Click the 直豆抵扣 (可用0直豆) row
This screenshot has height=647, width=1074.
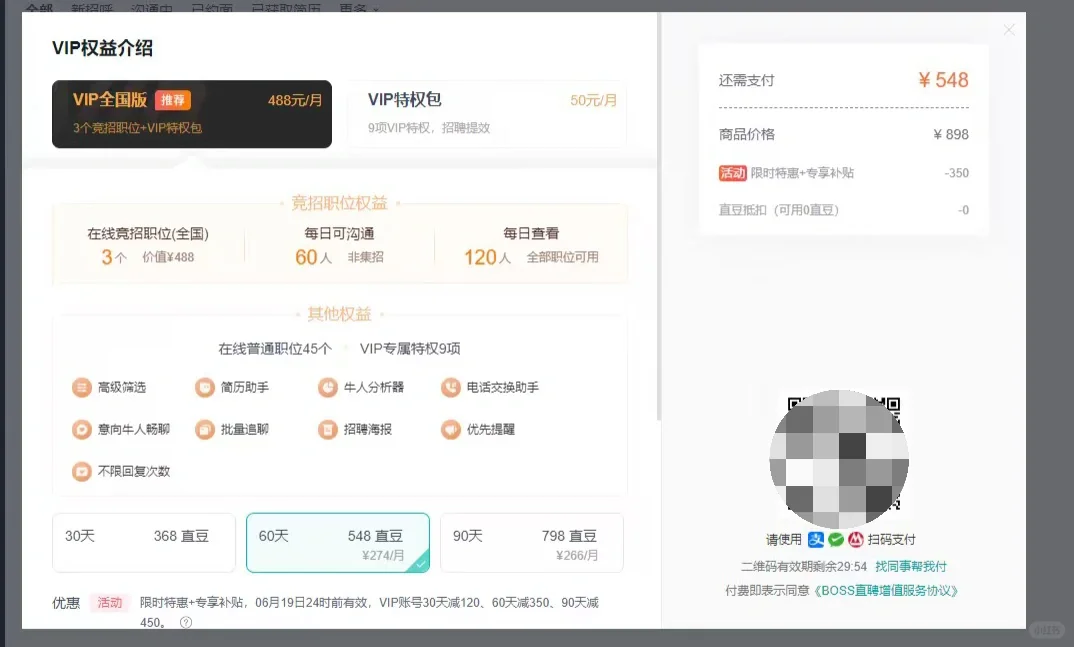844,210
